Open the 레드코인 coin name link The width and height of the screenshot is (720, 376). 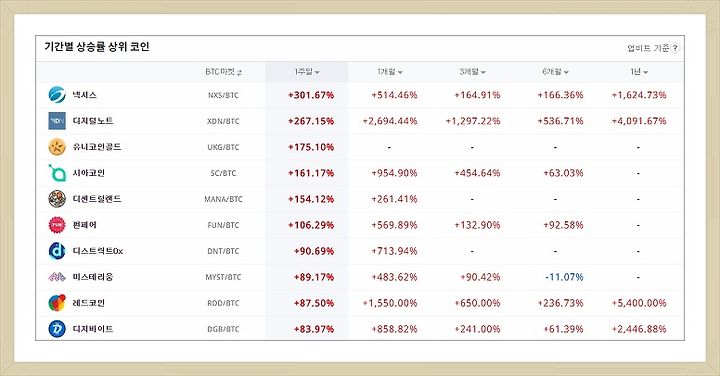pos(89,303)
